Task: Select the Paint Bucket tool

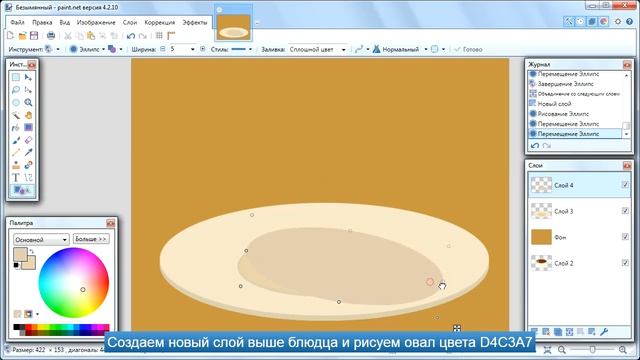Action: pyautogui.click(x=16, y=128)
